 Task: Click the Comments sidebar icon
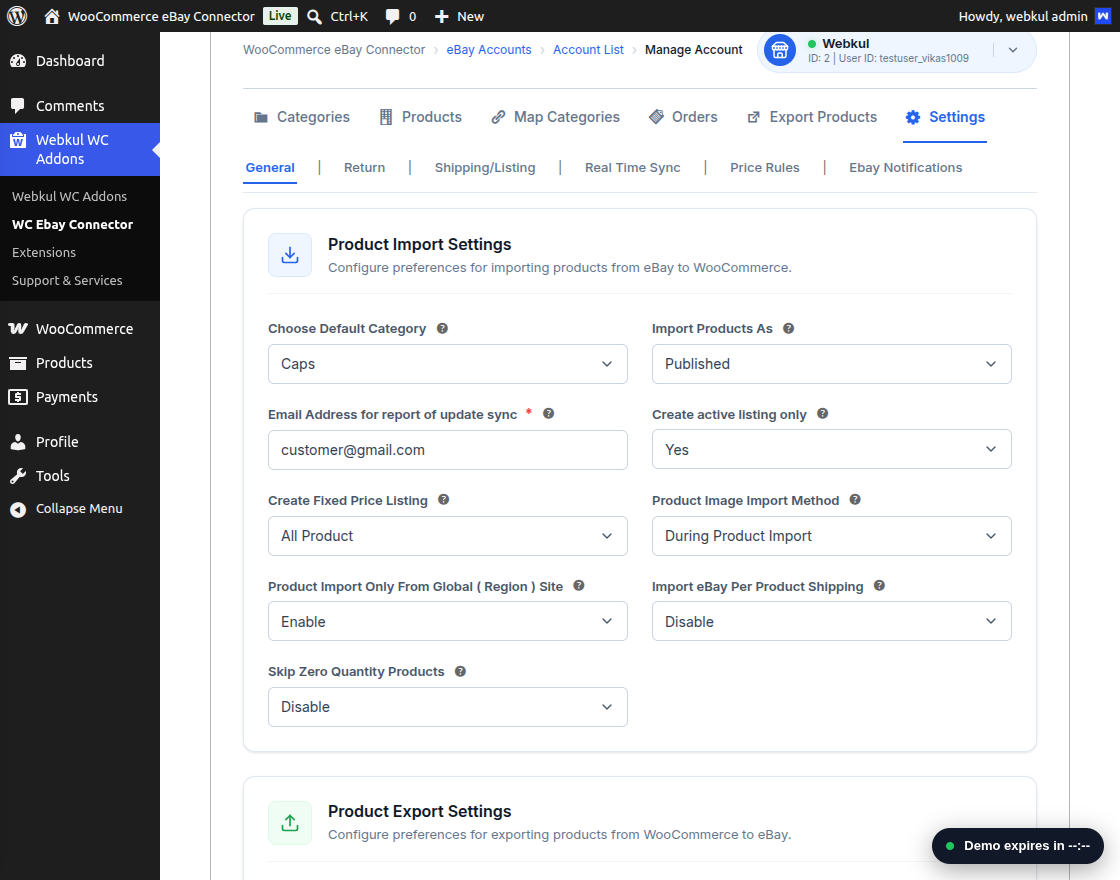tap(18, 106)
